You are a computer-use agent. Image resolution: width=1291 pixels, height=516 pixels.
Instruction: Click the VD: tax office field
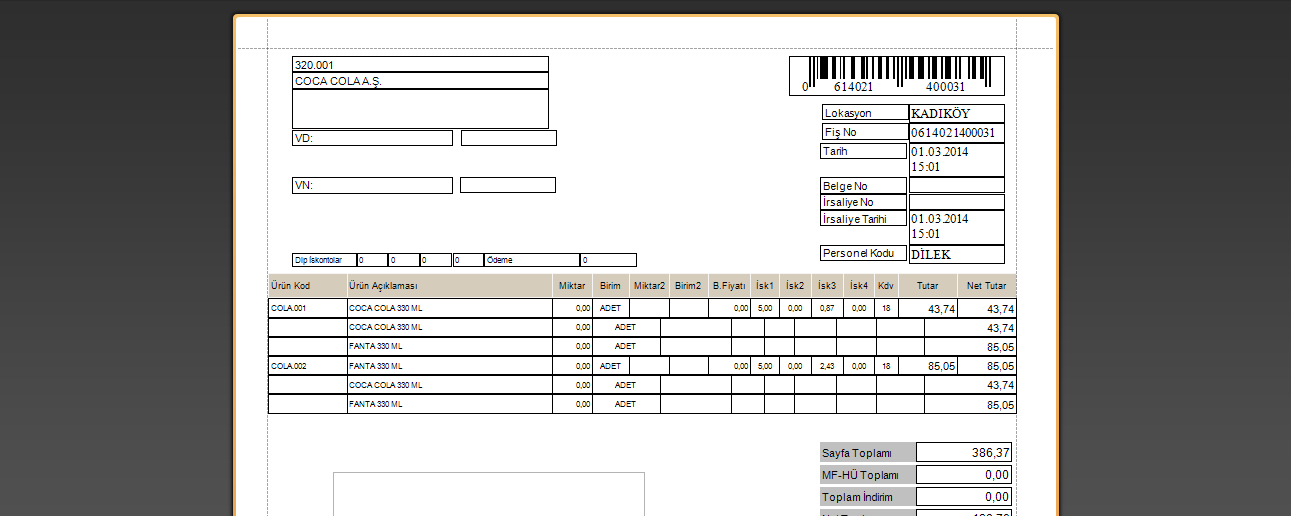click(x=372, y=138)
